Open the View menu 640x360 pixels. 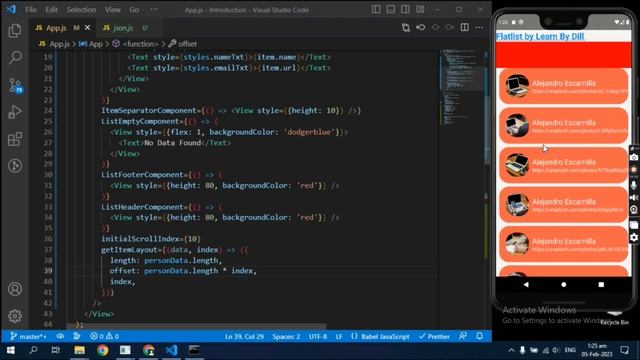tap(113, 10)
